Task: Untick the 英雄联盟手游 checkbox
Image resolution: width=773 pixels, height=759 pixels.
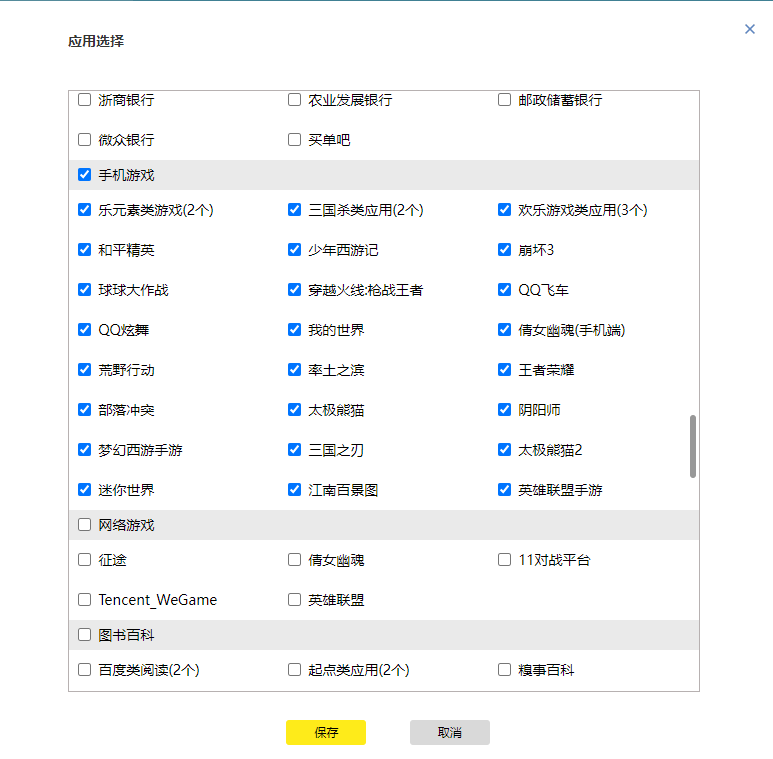Action: click(504, 489)
